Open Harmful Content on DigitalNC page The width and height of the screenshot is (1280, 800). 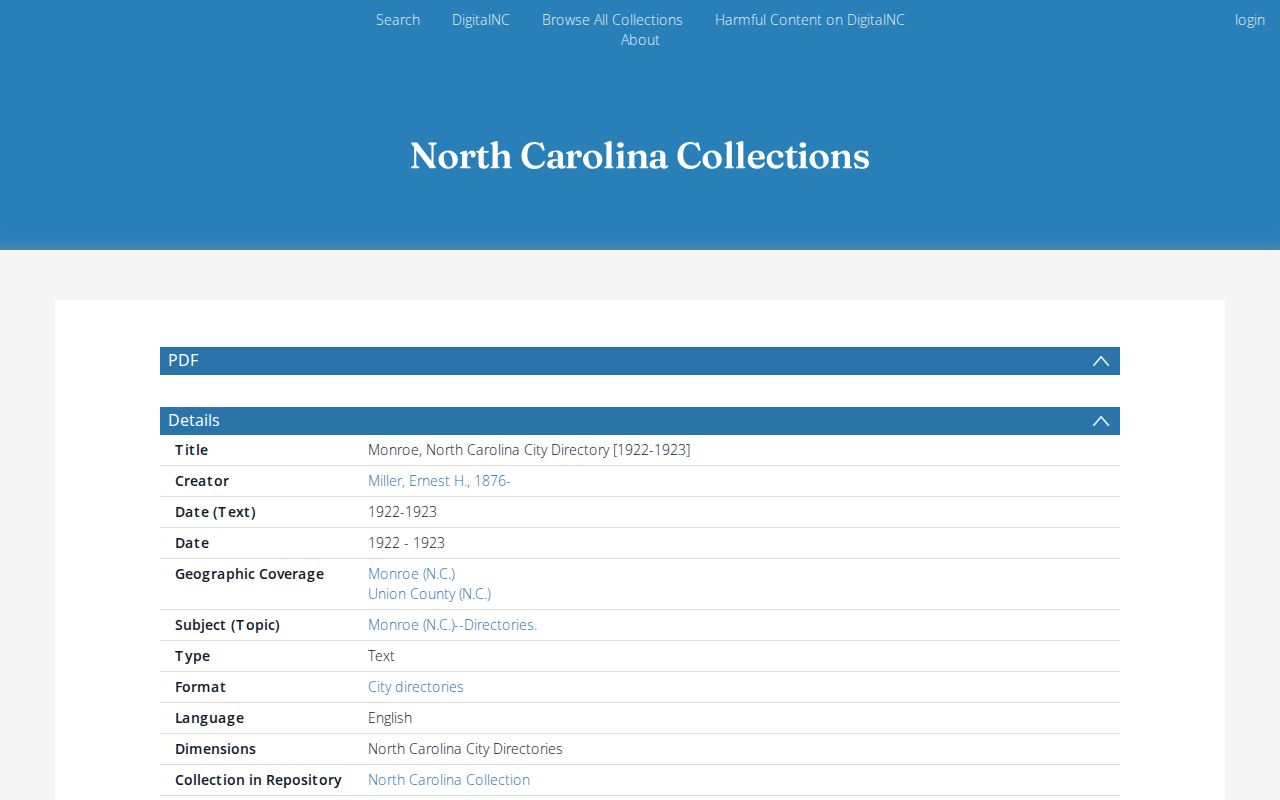(810, 20)
